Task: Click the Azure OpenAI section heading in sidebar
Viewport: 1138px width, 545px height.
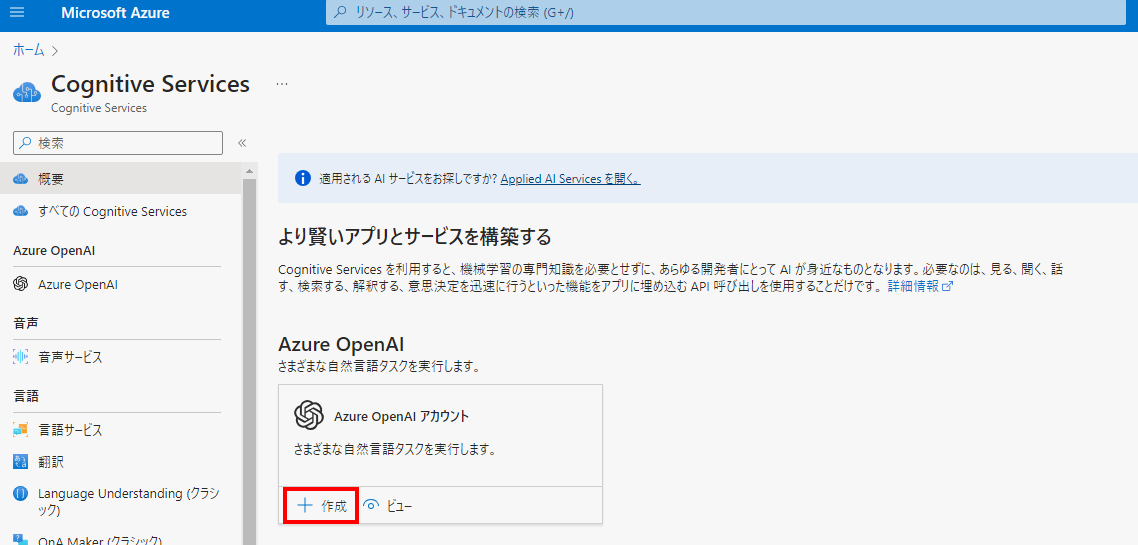Action: [x=54, y=250]
